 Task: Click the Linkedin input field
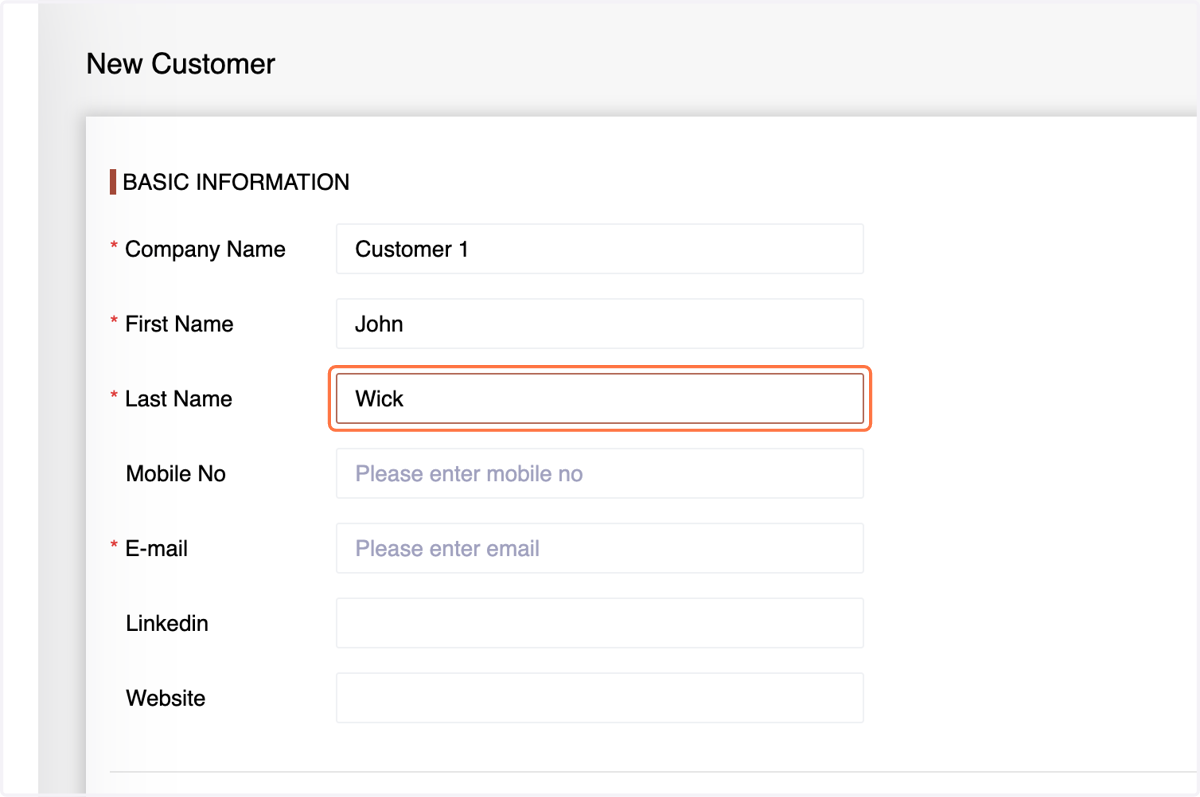click(600, 623)
